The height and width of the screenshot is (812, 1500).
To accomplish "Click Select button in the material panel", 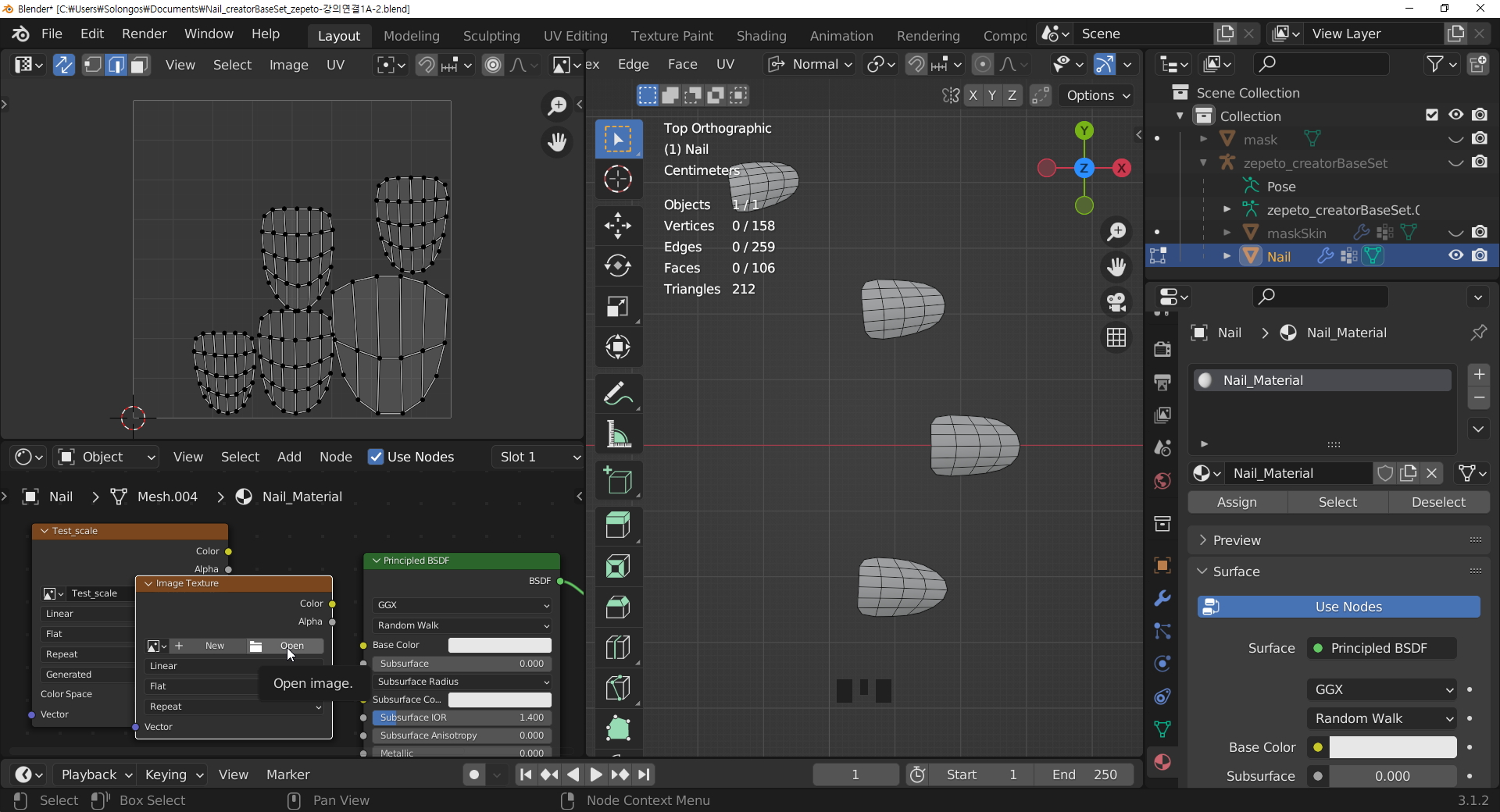I will click(1338, 502).
